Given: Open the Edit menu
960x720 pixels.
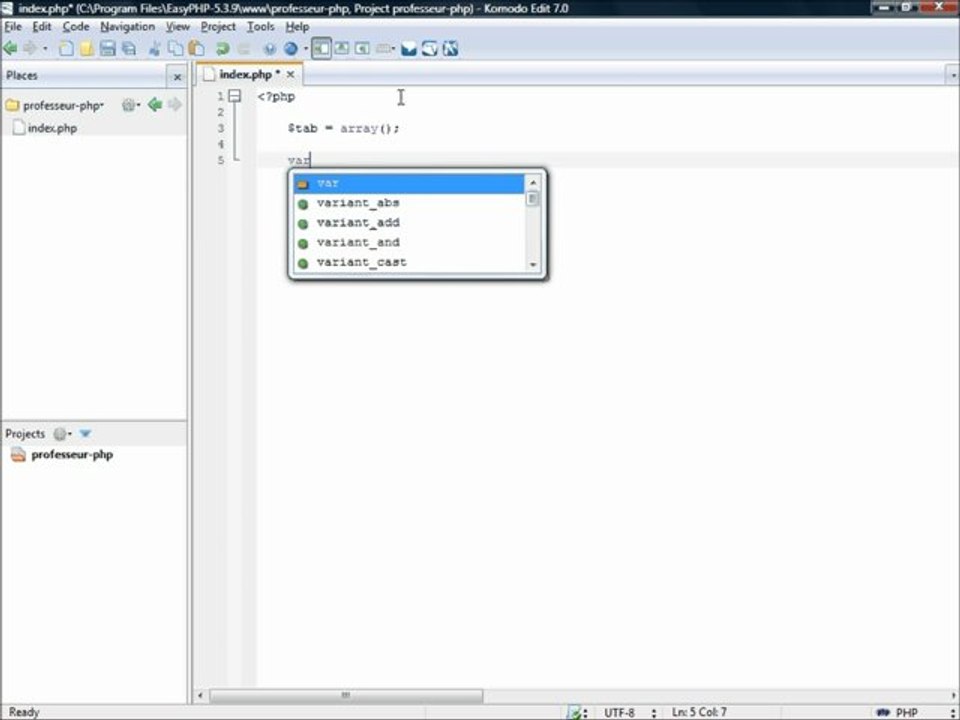Looking at the screenshot, I should 42,26.
